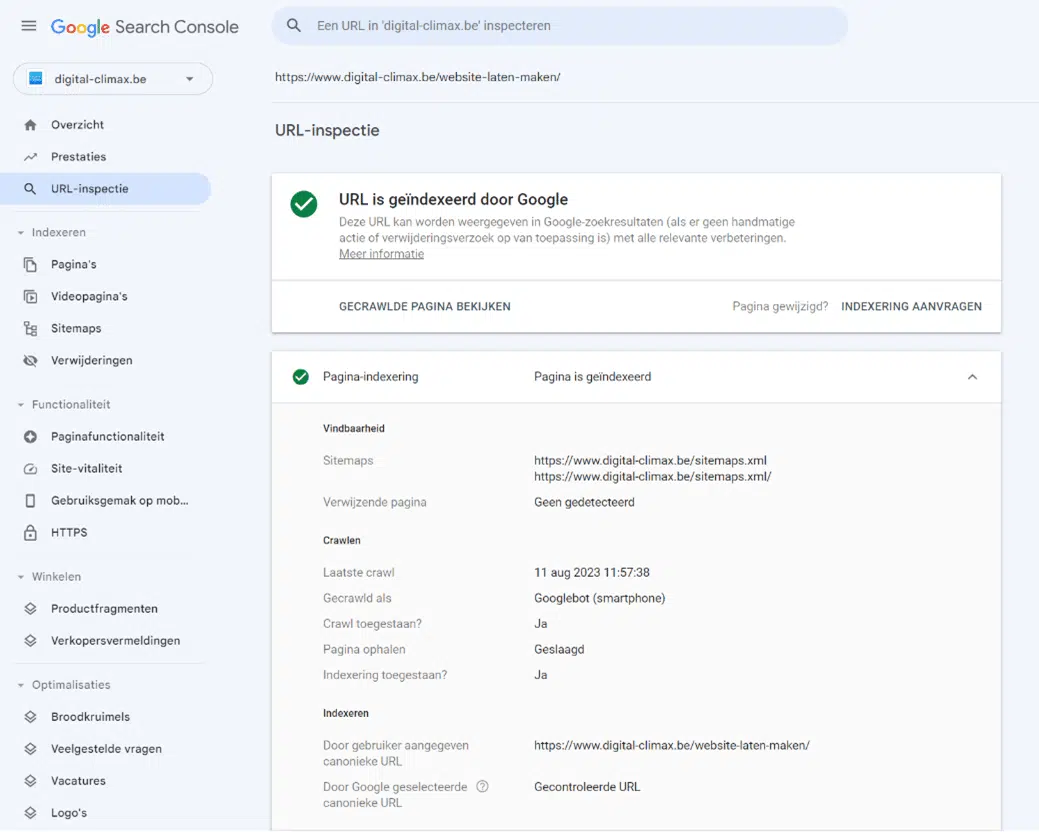Click the 'Pagina is geïndexeerd' status text
1039x832 pixels.
pos(592,377)
